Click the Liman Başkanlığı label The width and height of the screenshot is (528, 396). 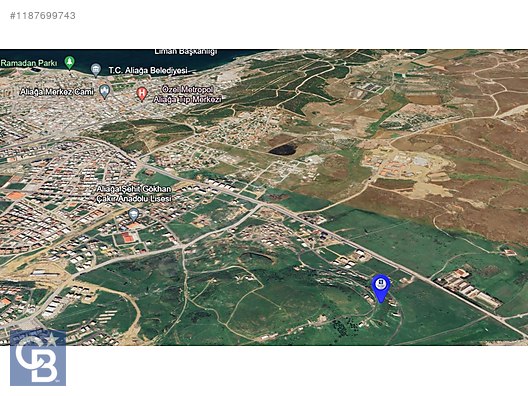[186, 52]
